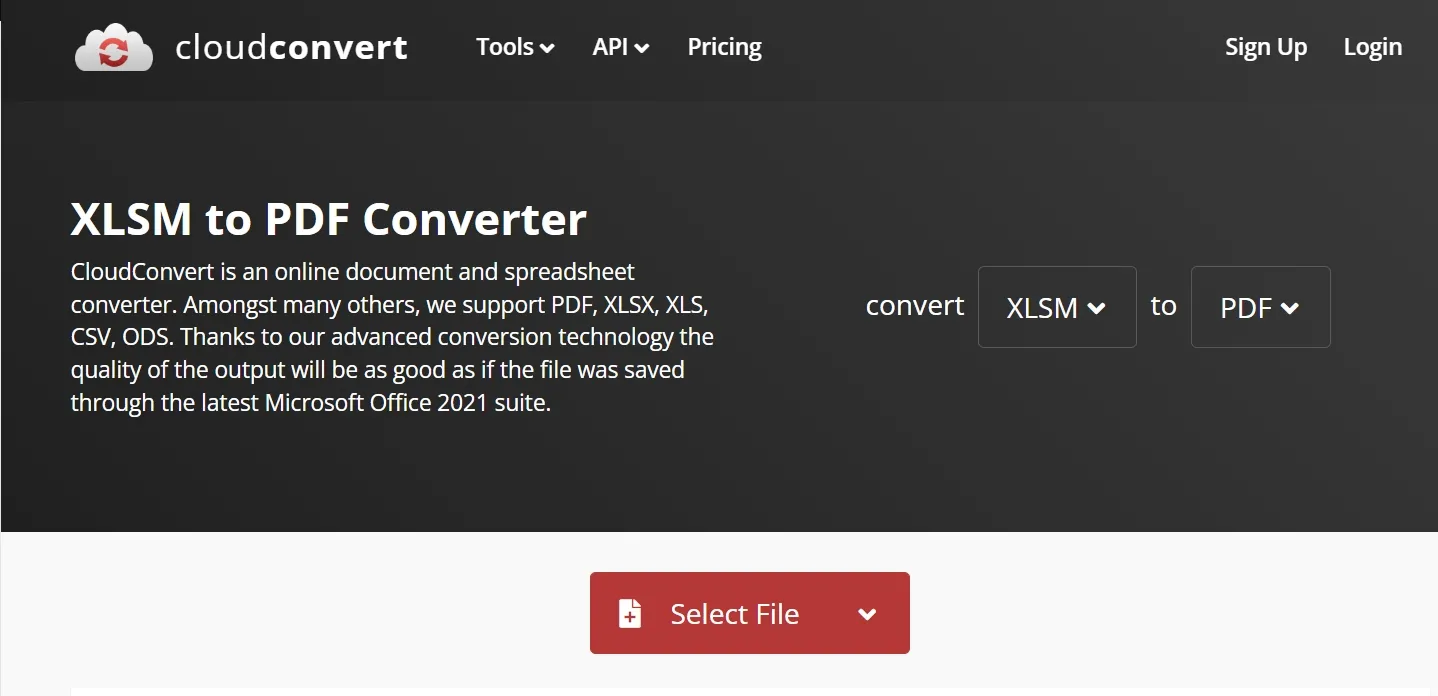Viewport: 1438px width, 696px height.
Task: Change the target format from PDF
Action: point(1260,307)
